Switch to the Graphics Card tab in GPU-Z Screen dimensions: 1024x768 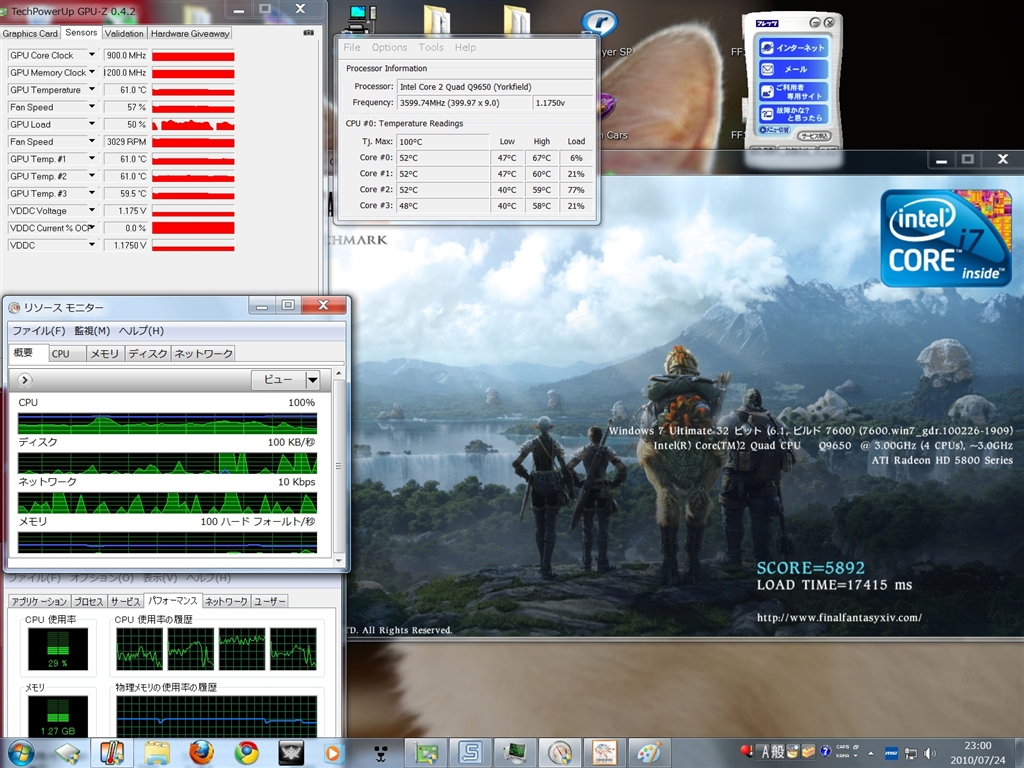click(30, 33)
